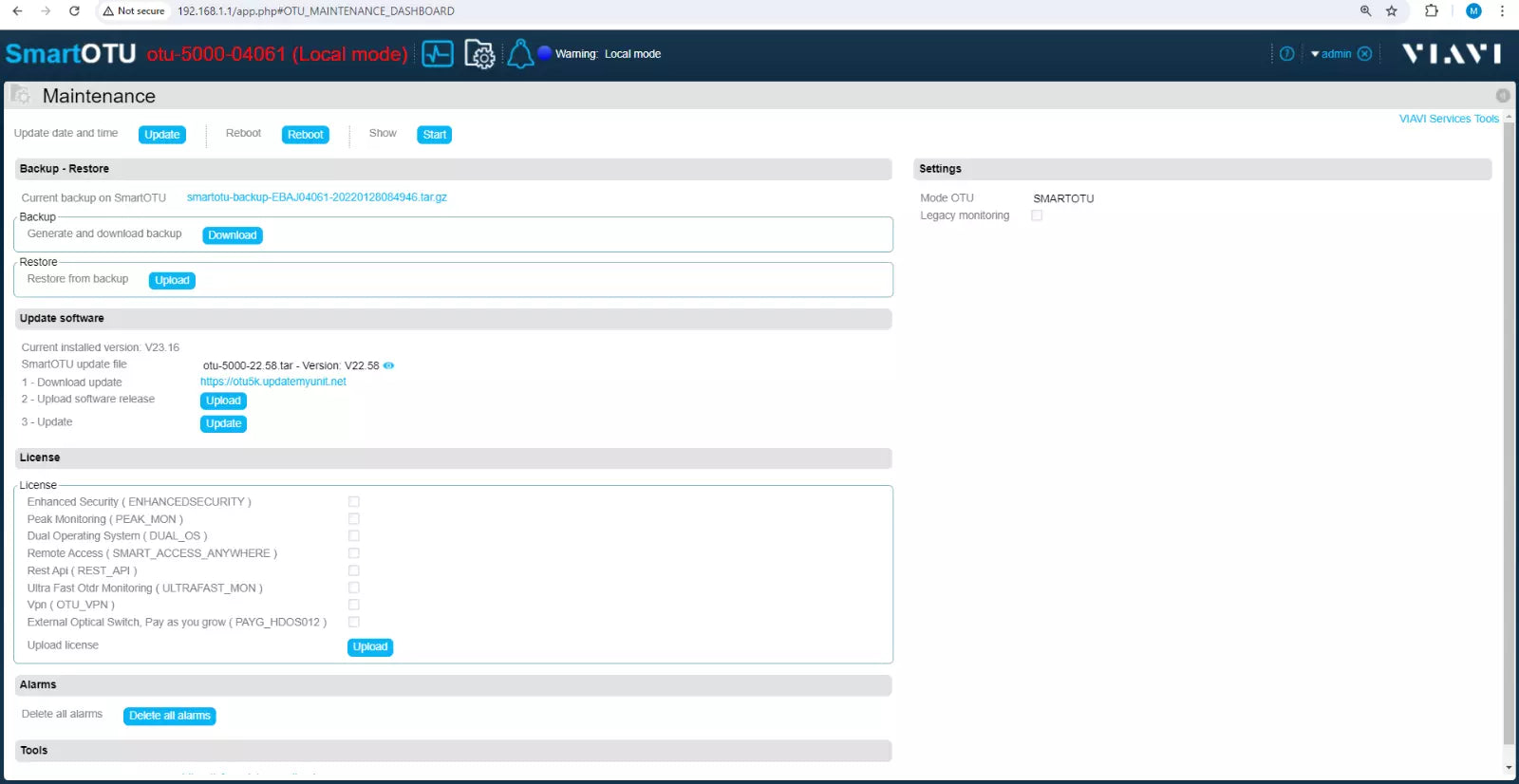Viewport: 1519px width, 784px height.
Task: Click the SMARTOTU mode value
Action: pos(1063,198)
